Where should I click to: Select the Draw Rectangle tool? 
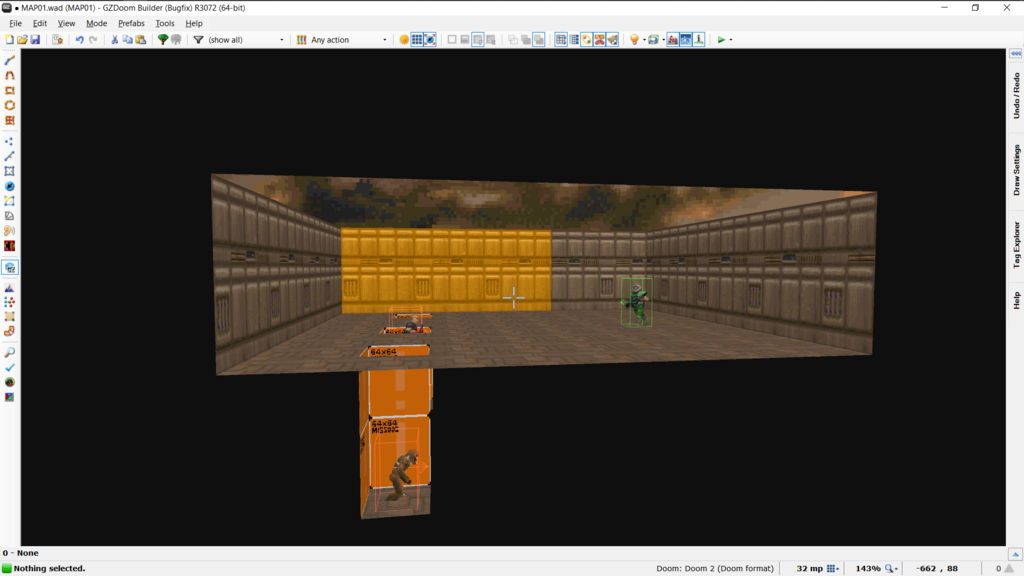pos(9,90)
